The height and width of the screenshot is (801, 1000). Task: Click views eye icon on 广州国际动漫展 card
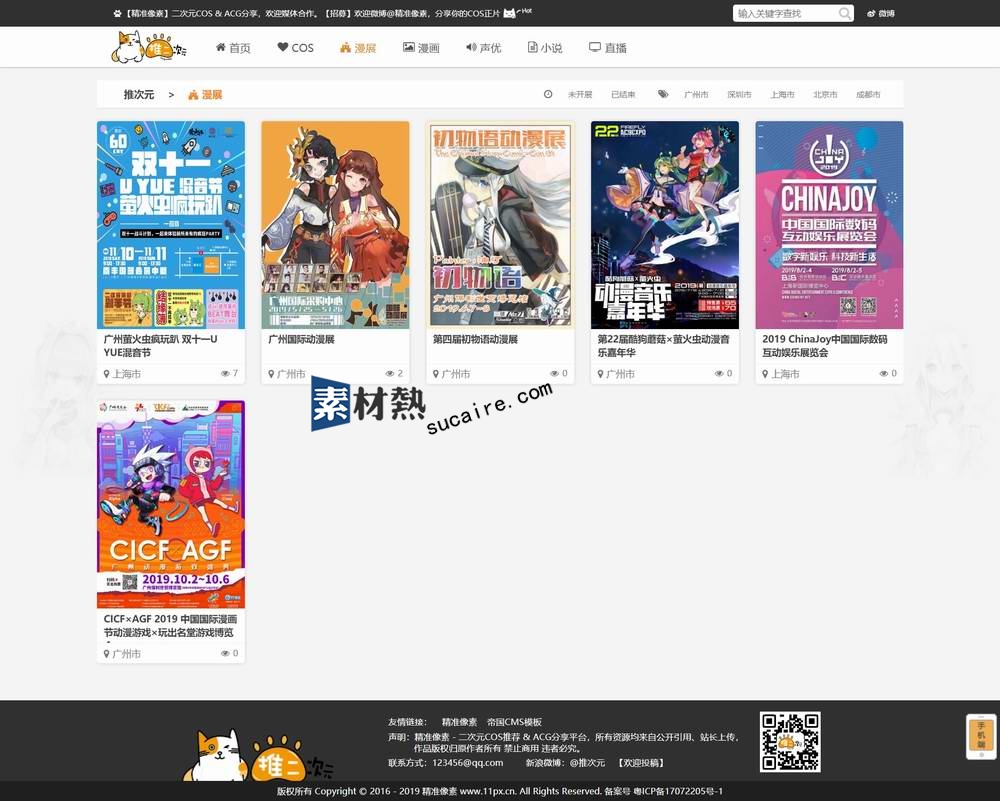[390, 374]
